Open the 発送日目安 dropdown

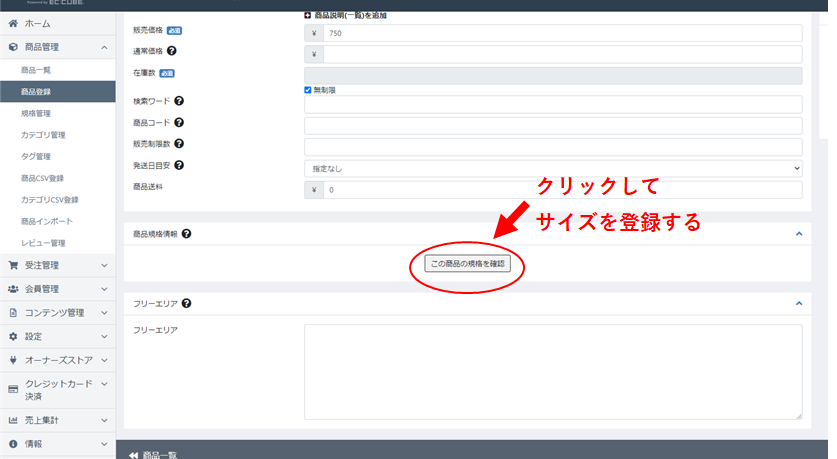click(x=553, y=169)
